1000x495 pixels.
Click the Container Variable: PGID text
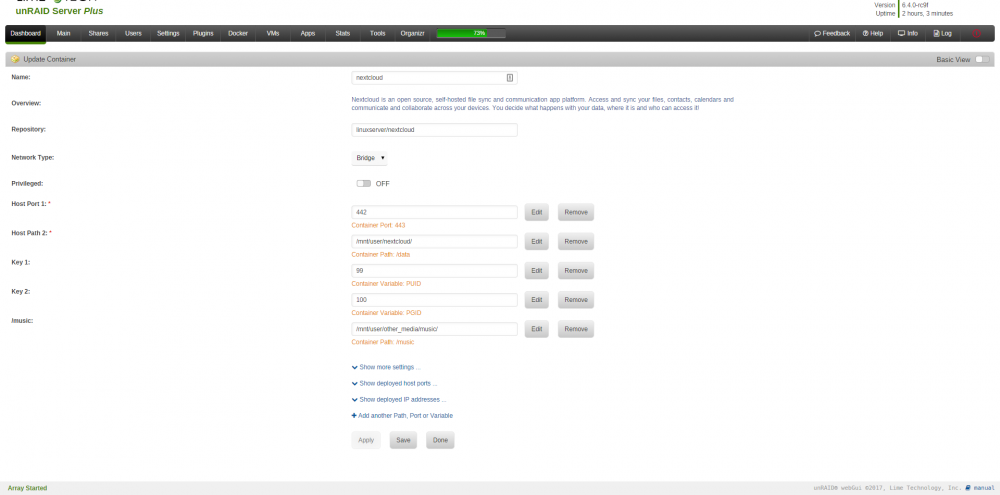pos(386,313)
